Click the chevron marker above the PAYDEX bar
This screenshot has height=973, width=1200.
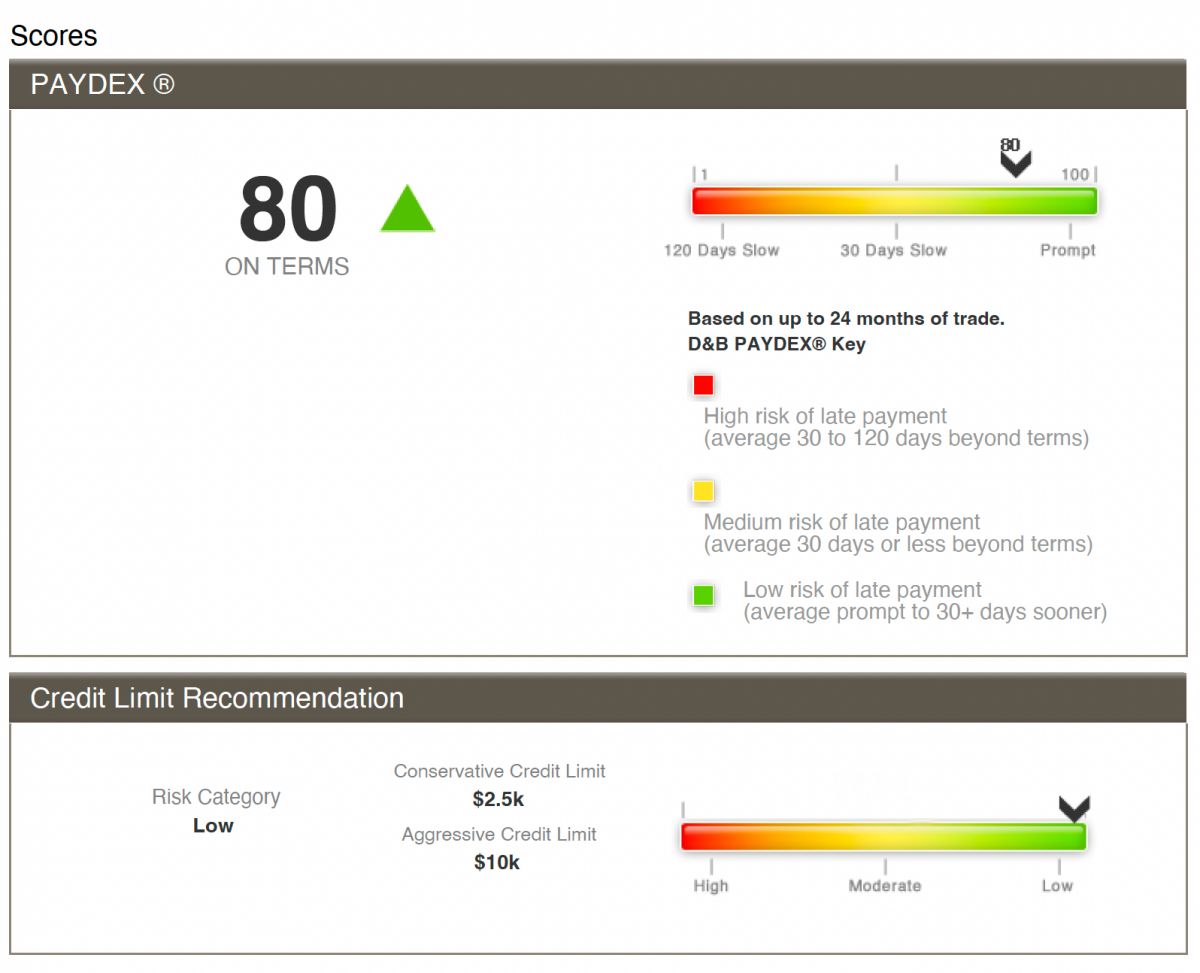(x=1015, y=165)
